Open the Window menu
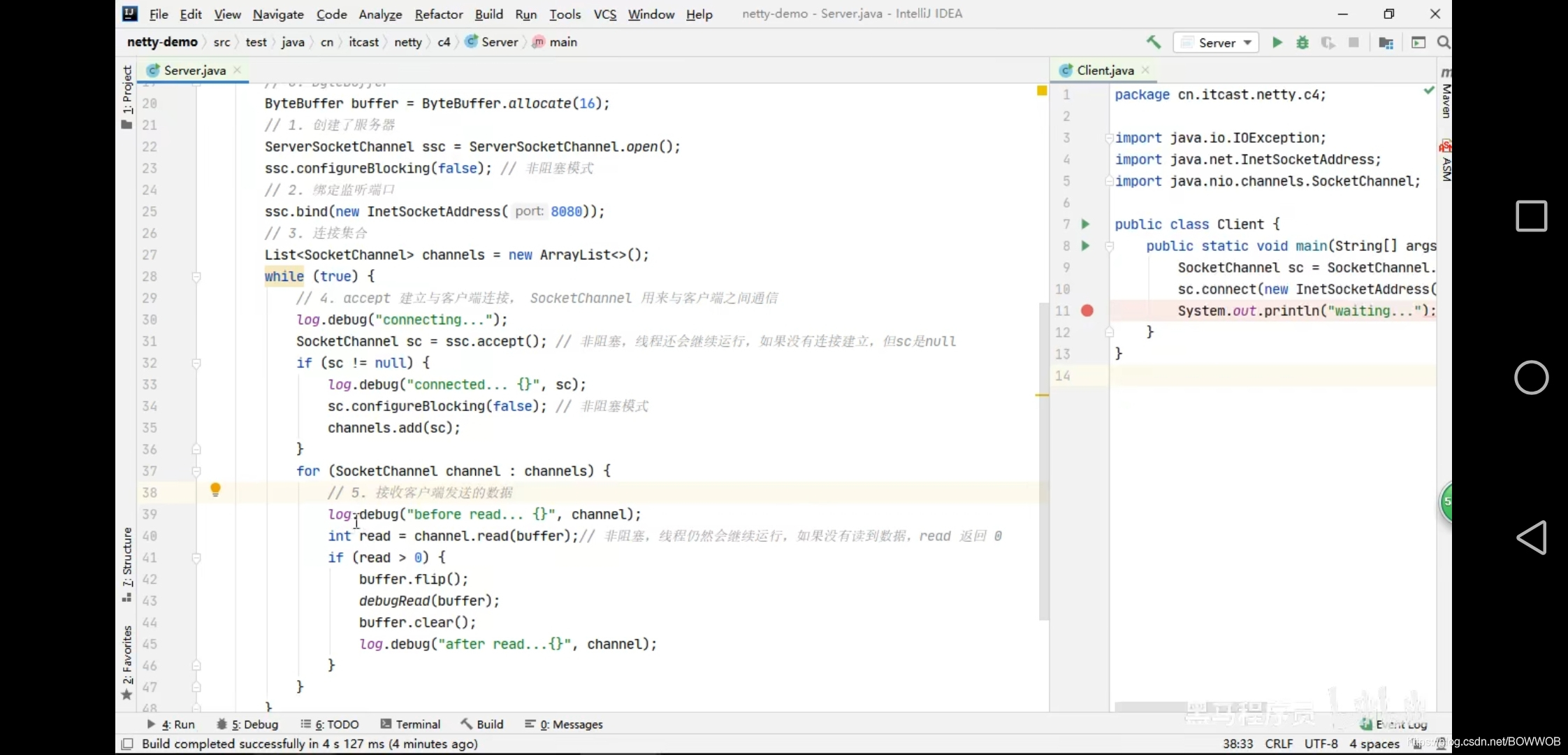 point(651,14)
